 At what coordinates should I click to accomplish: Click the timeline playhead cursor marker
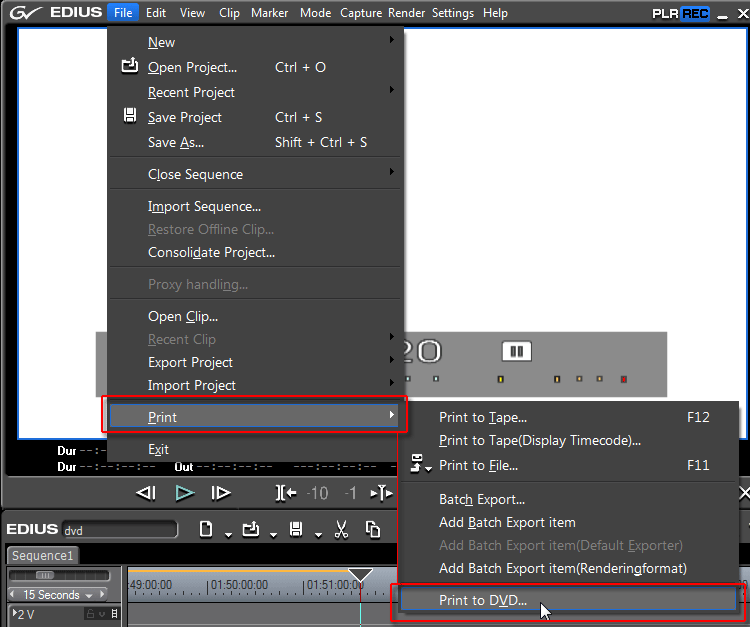click(x=360, y=574)
